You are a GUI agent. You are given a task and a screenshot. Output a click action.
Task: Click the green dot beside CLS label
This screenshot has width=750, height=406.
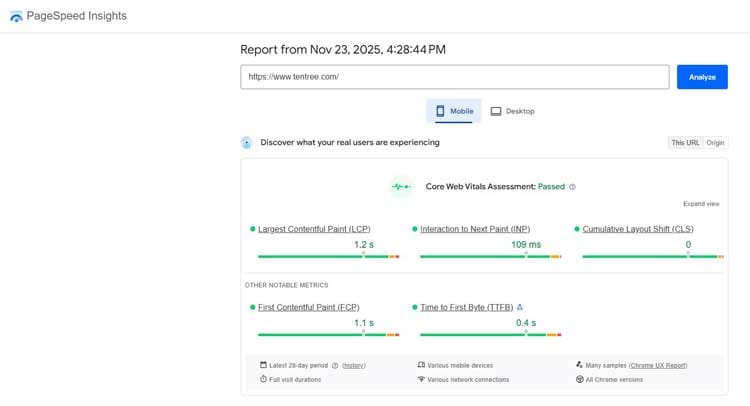coord(577,229)
